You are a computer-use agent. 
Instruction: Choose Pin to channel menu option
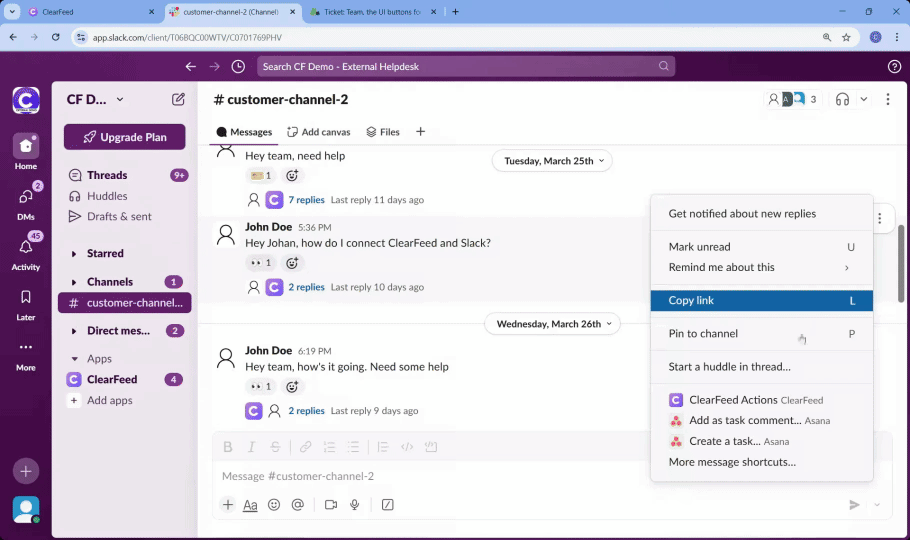point(703,334)
